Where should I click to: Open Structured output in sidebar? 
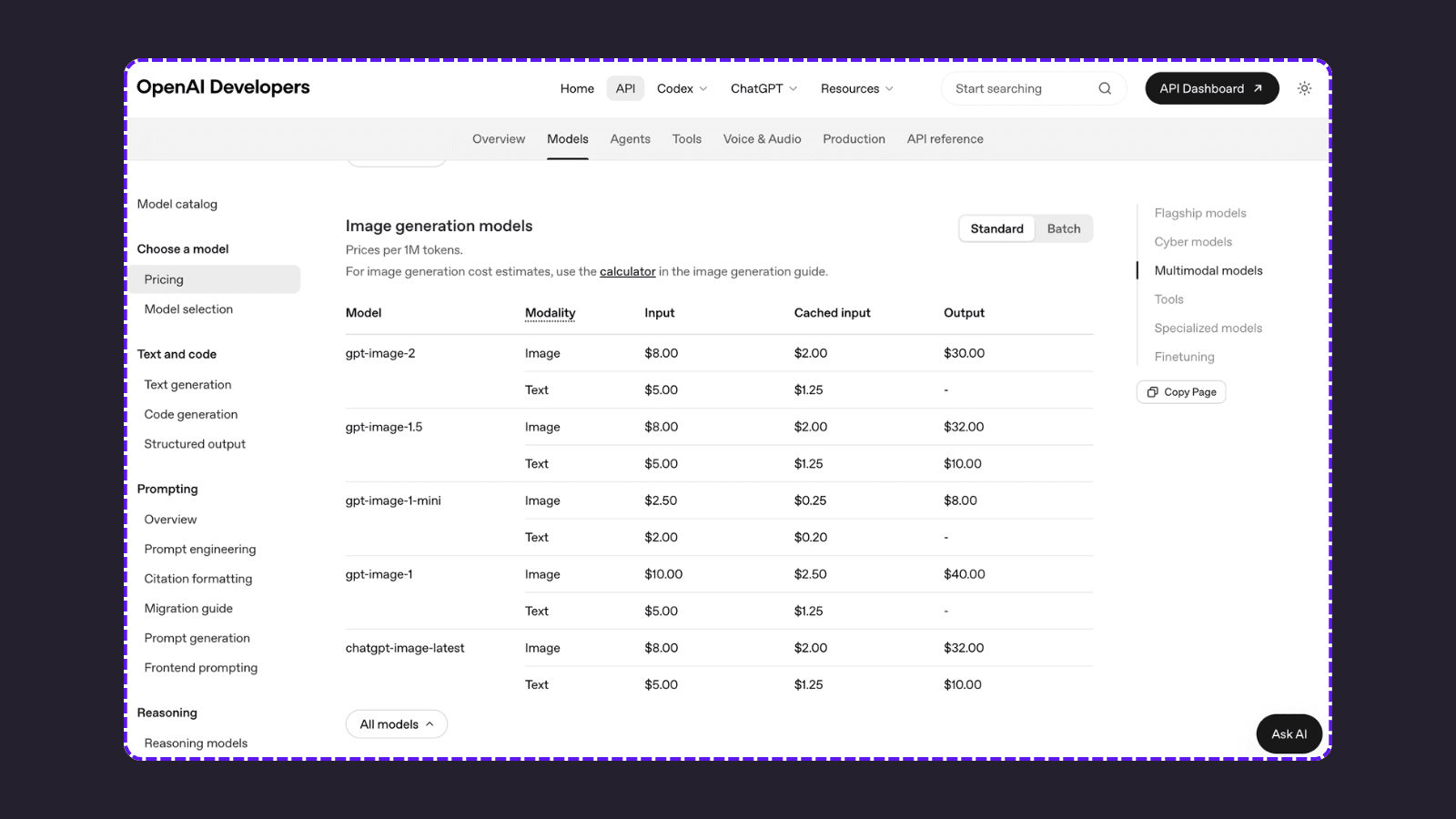(195, 444)
